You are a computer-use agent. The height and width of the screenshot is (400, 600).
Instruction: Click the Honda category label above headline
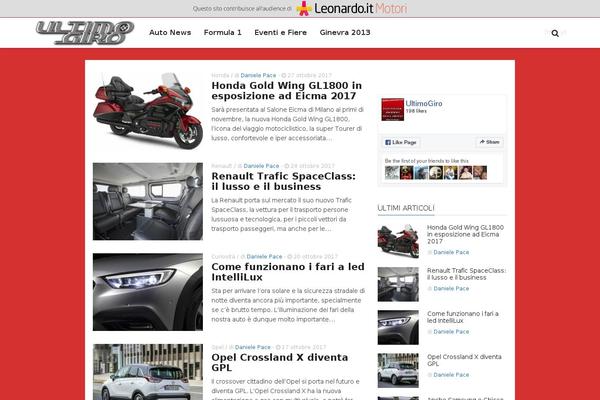click(220, 75)
